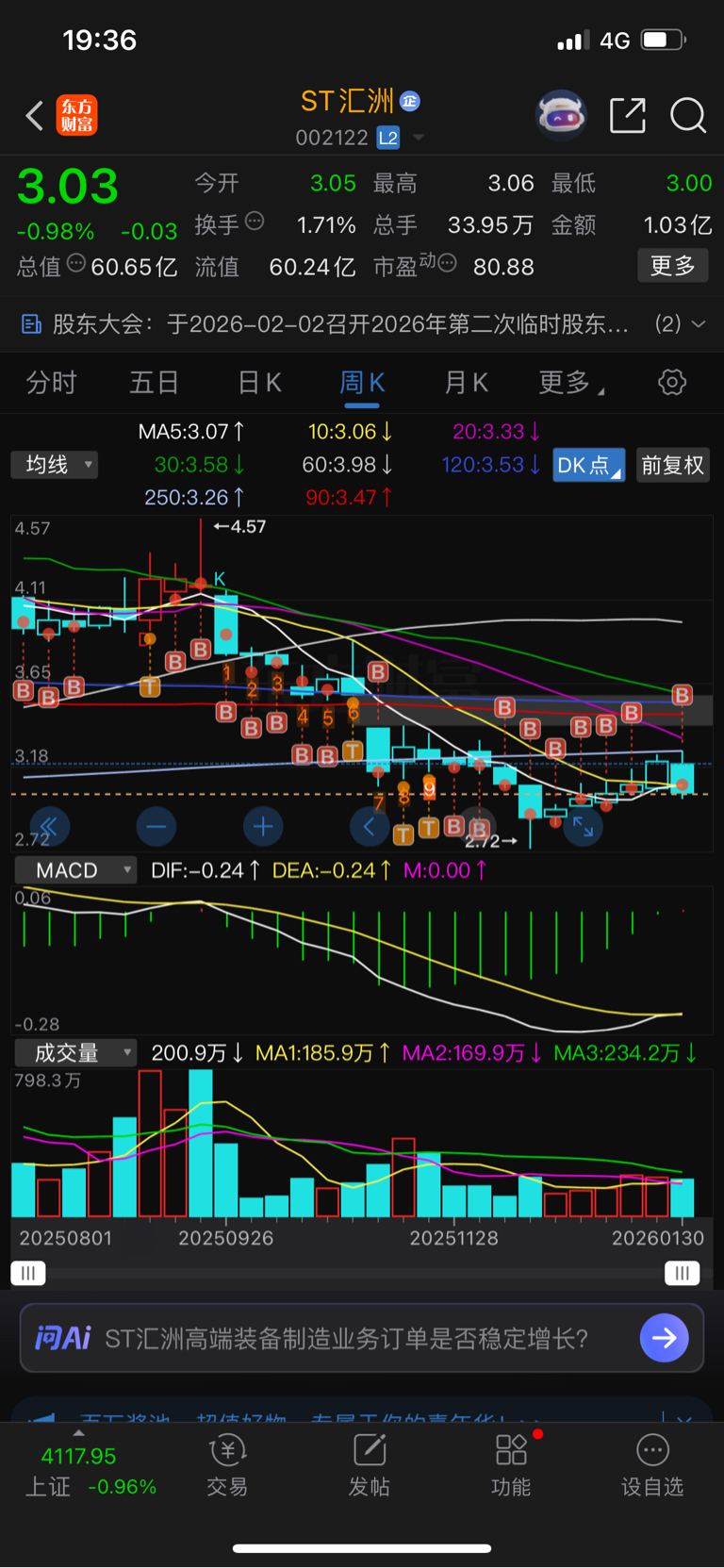Tap the 问AI question input field

[362, 1337]
